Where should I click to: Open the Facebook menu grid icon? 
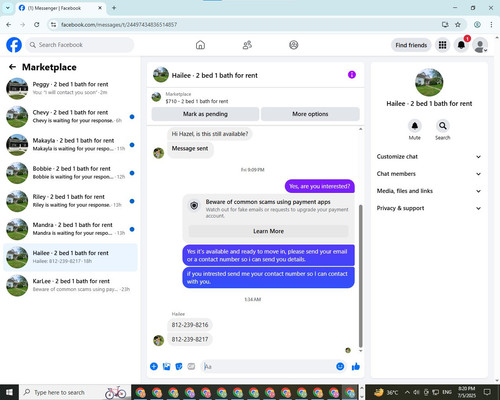[x=442, y=45]
